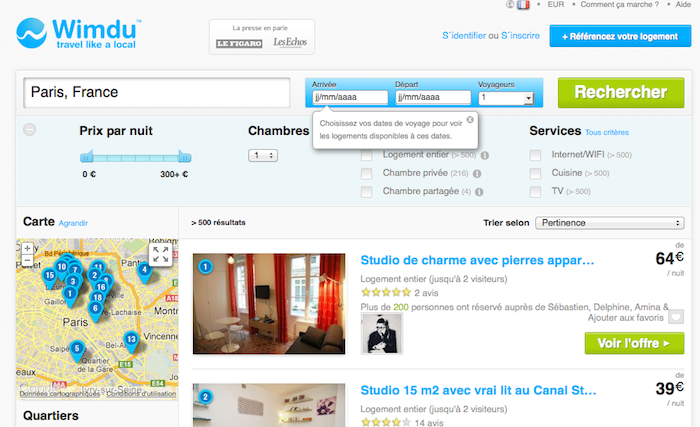Expand the map to fullscreen
This screenshot has height=427, width=700.
tap(161, 255)
